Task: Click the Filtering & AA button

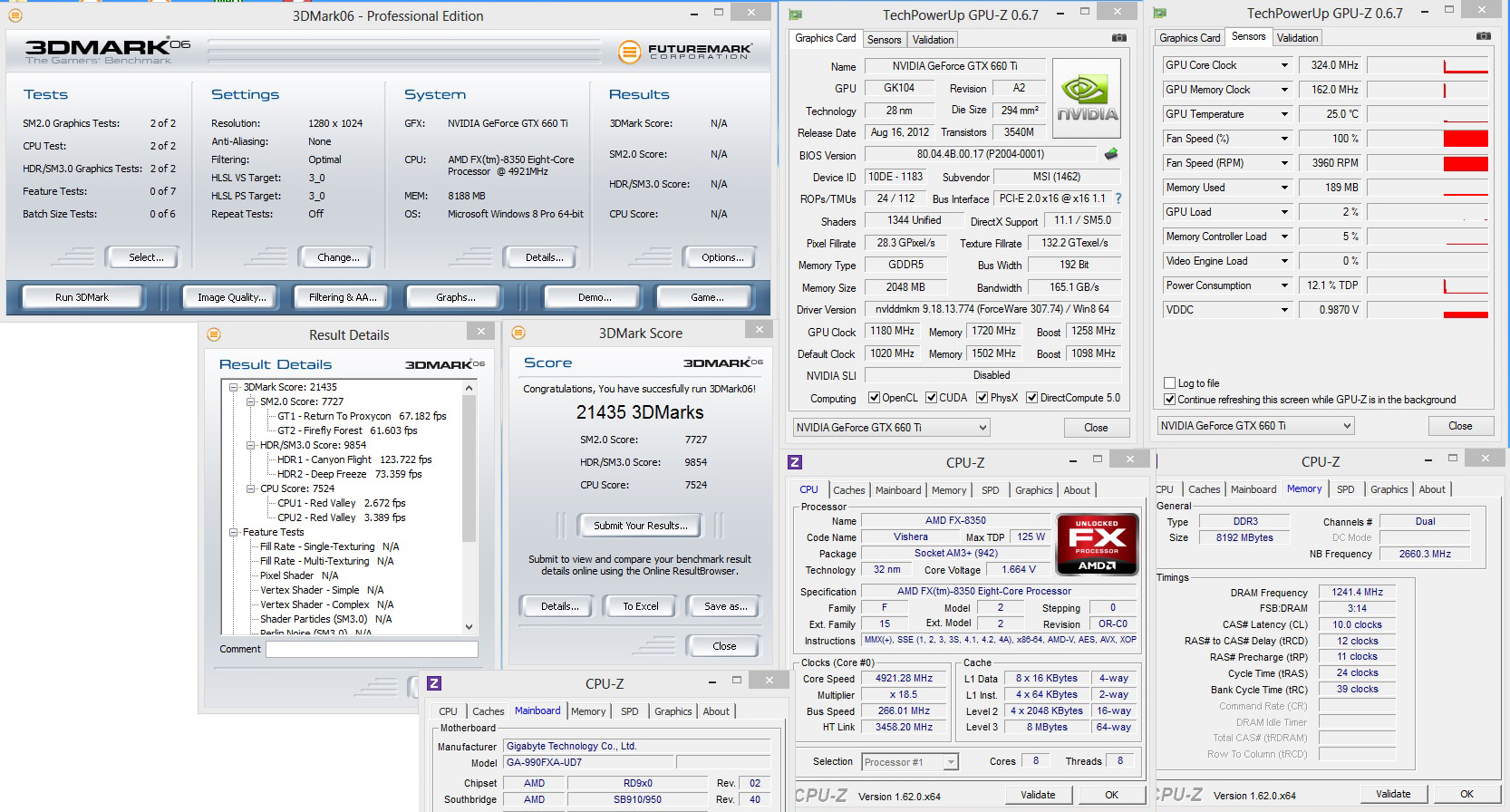Action: click(x=343, y=297)
